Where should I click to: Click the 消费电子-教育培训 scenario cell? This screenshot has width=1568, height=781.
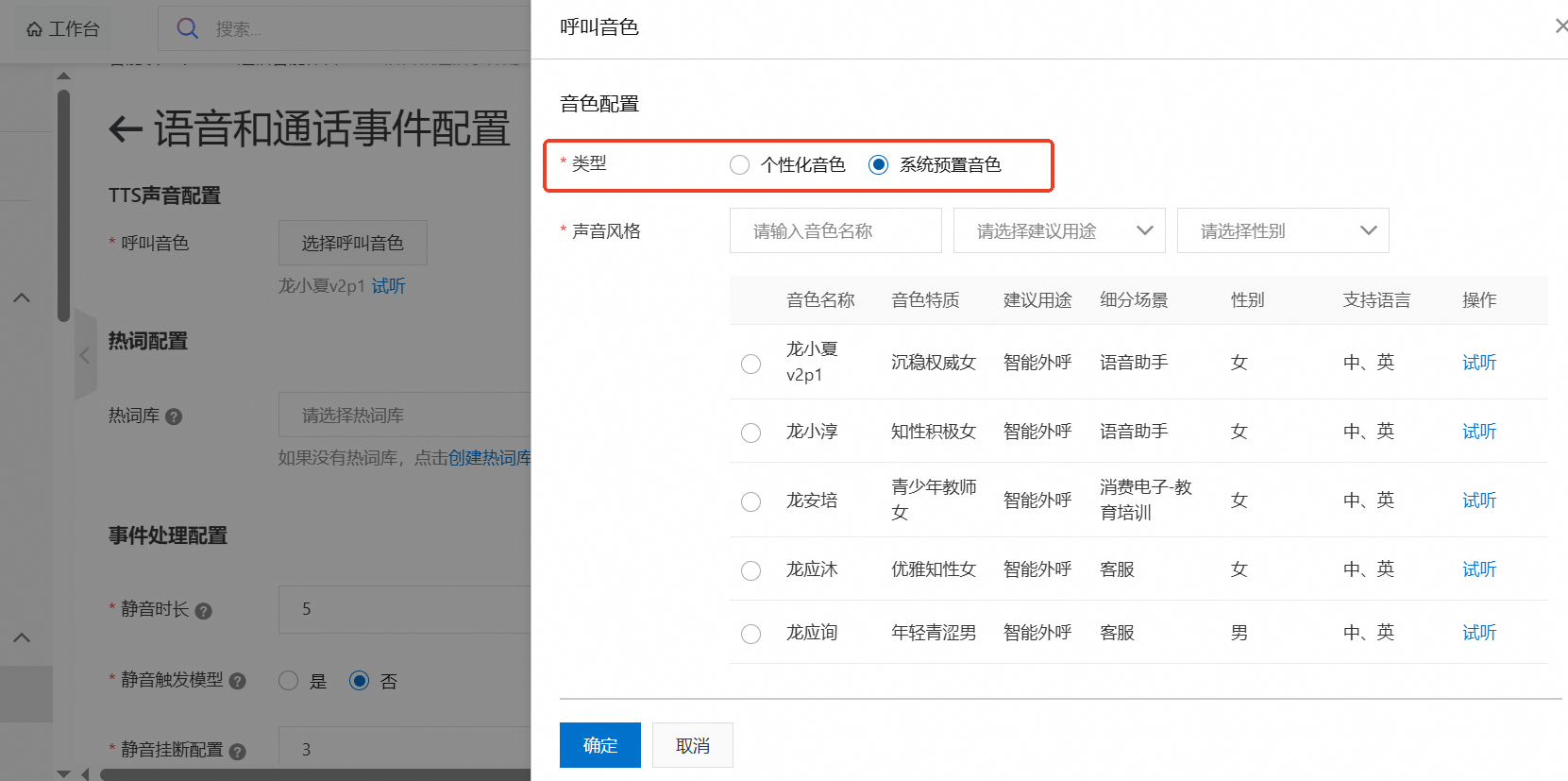[1146, 500]
